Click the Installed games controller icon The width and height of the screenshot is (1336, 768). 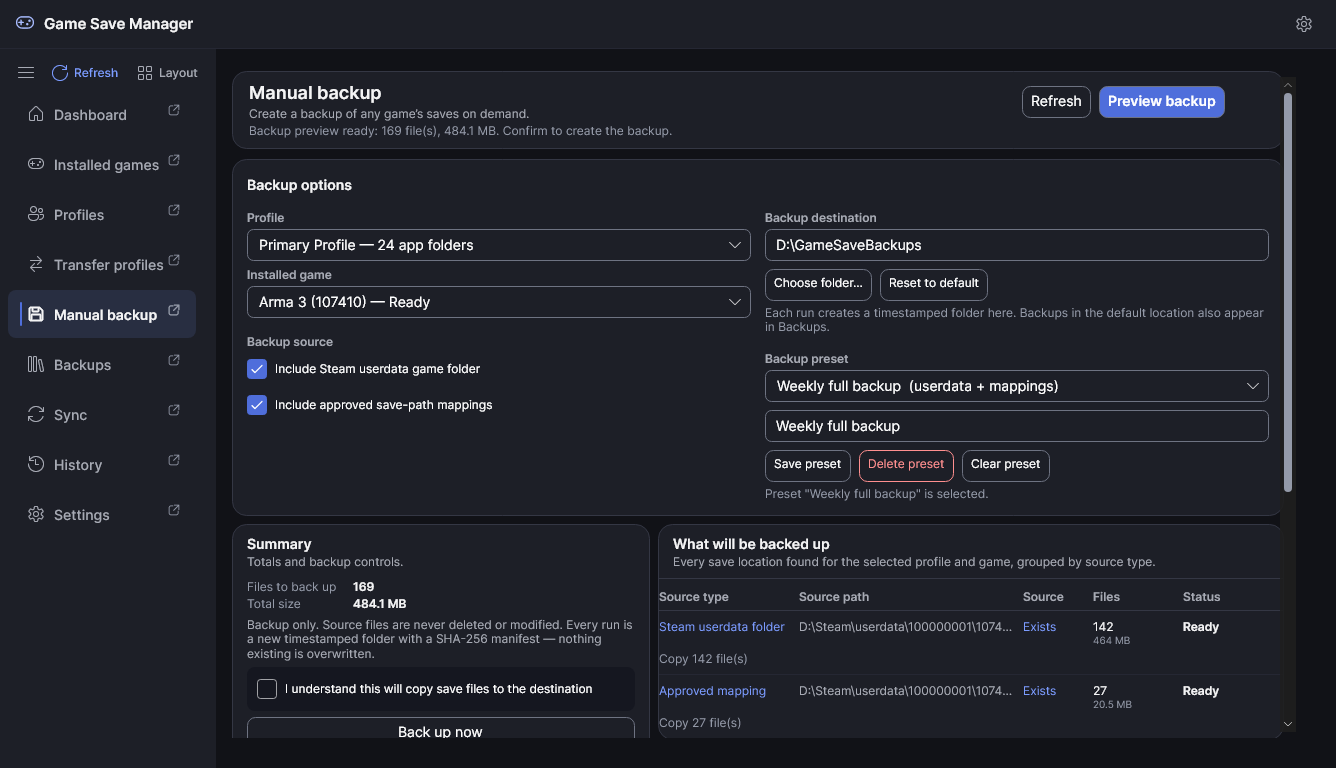pos(36,164)
